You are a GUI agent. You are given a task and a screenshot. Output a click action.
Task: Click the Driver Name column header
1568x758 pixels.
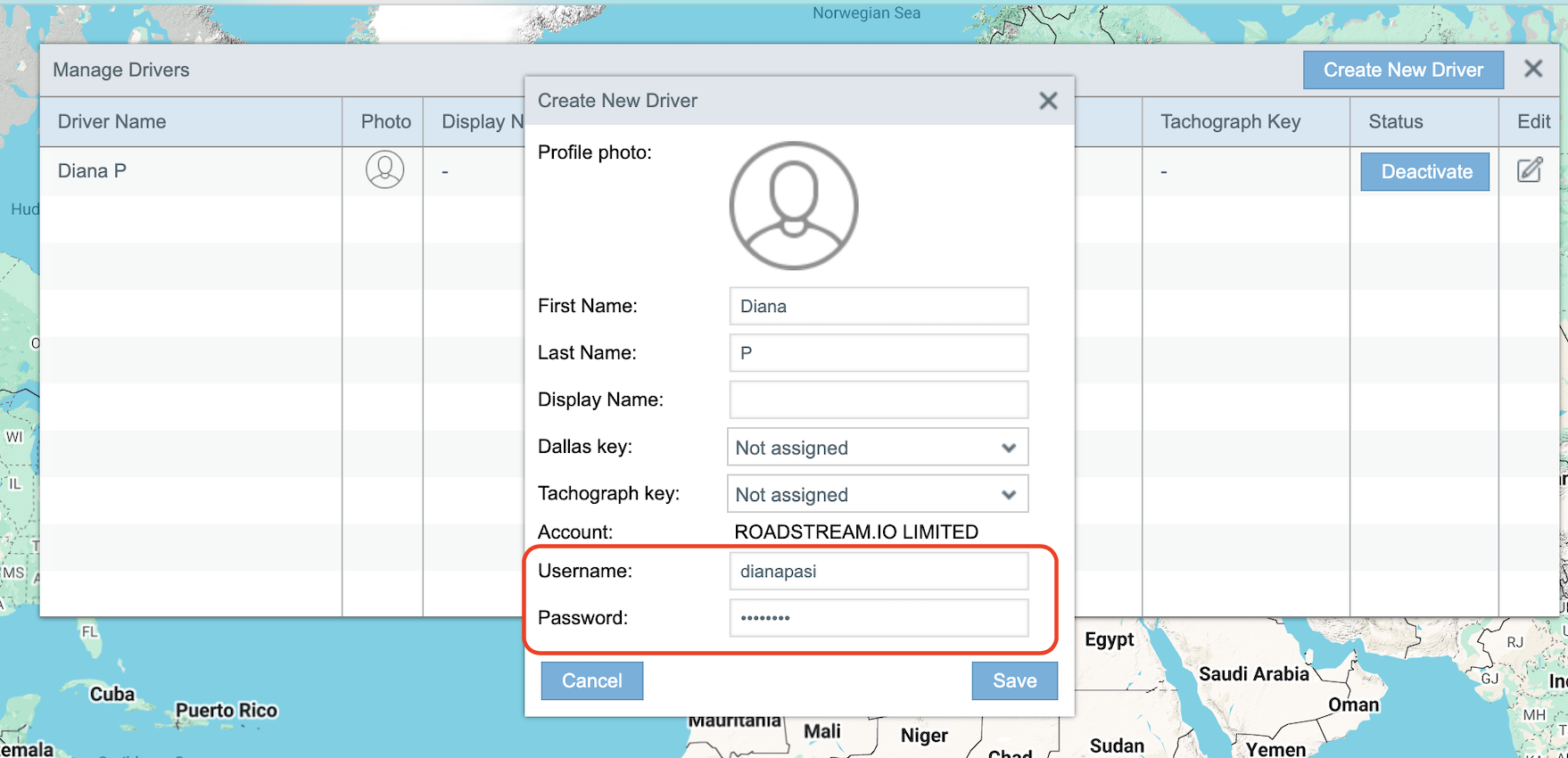click(111, 122)
